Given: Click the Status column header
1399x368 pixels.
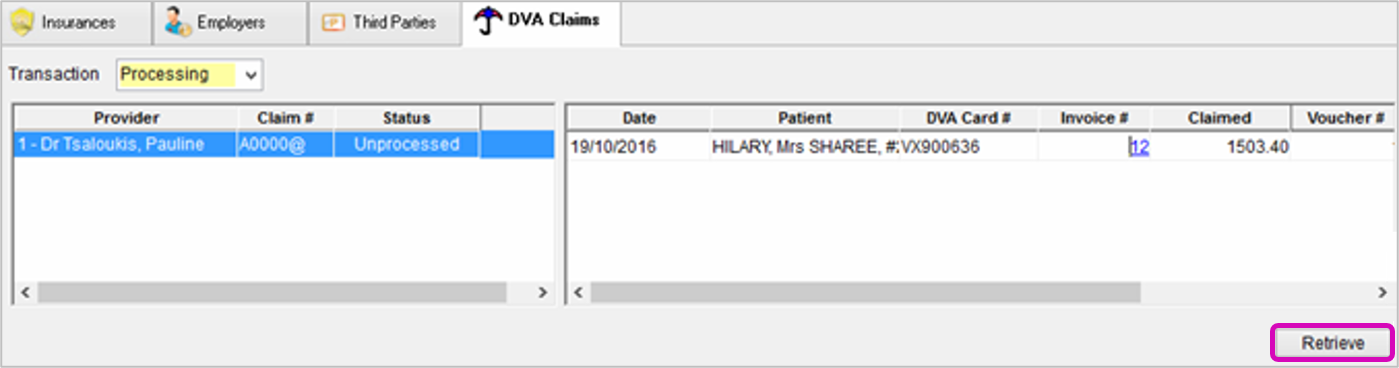Looking at the screenshot, I should (408, 118).
